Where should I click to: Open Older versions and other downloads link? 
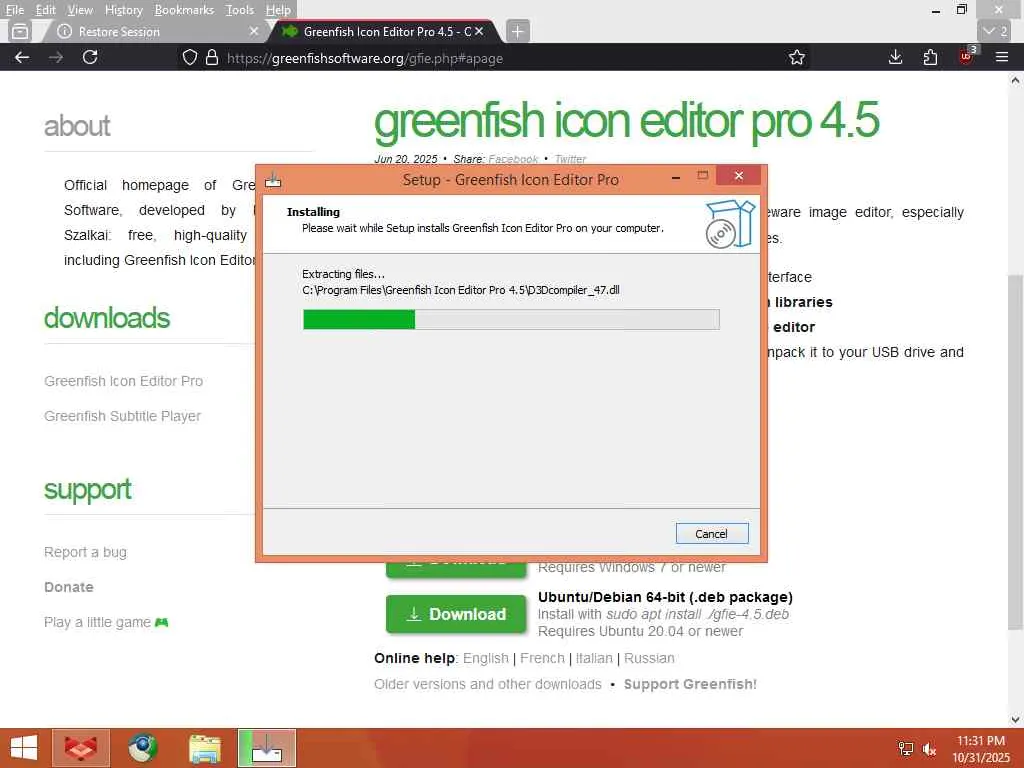point(488,684)
